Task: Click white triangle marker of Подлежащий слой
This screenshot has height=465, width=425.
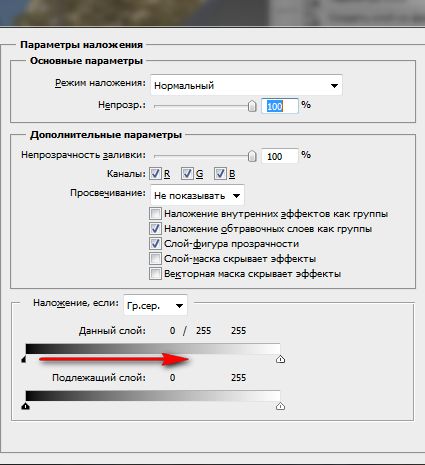Action: point(280,406)
